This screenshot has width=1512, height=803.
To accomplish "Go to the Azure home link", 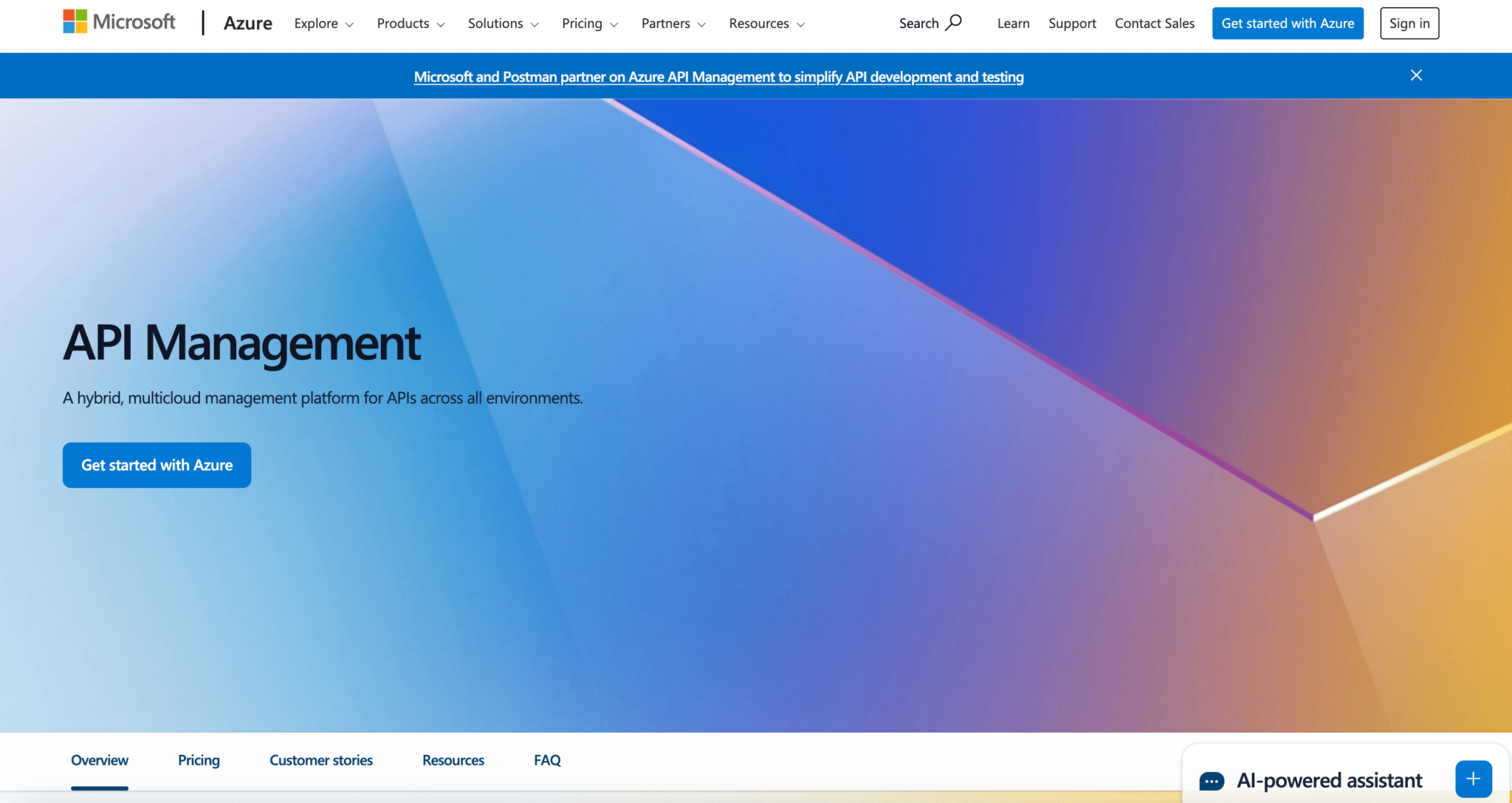I will (x=248, y=24).
